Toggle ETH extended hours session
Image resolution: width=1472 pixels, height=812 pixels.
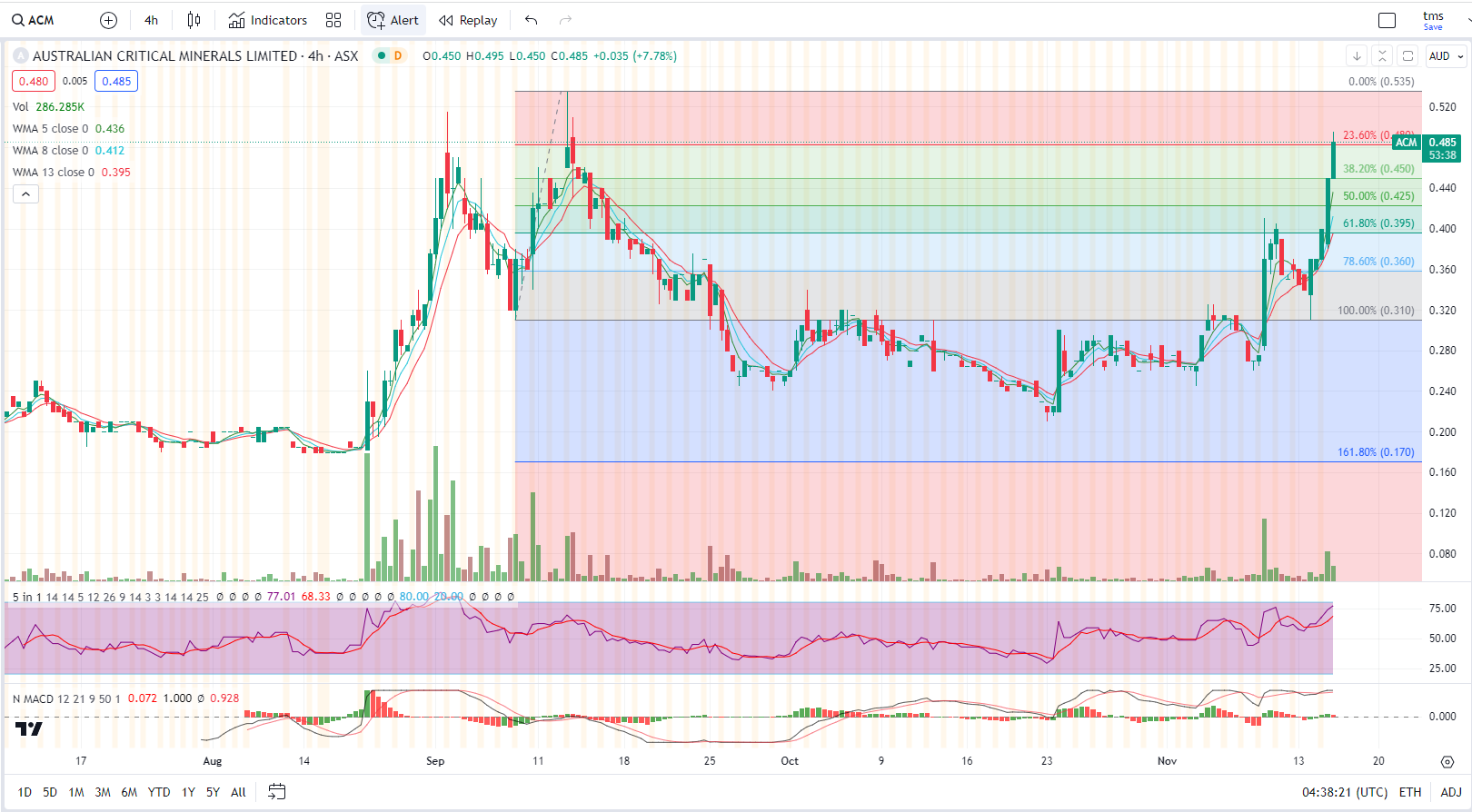coord(1410,792)
